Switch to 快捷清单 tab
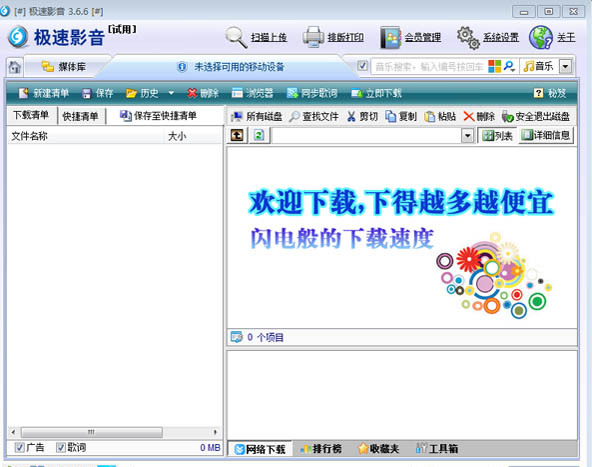 pyautogui.click(x=80, y=116)
